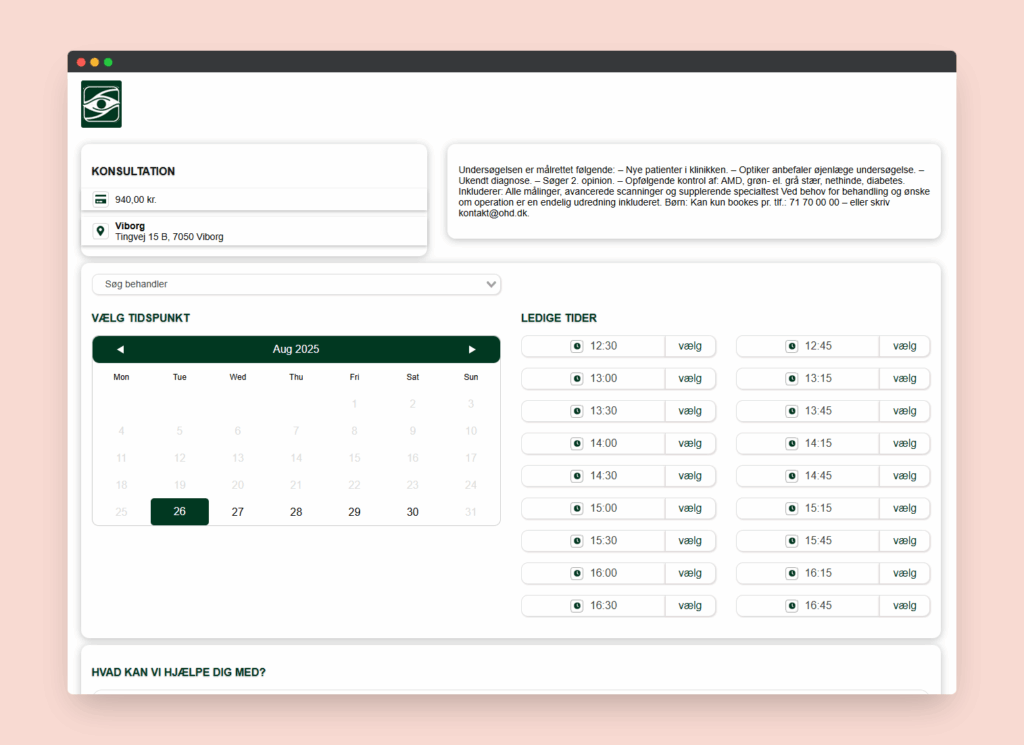Click the 940,00 kr. price text
Image resolution: width=1024 pixels, height=745 pixels.
(x=136, y=200)
